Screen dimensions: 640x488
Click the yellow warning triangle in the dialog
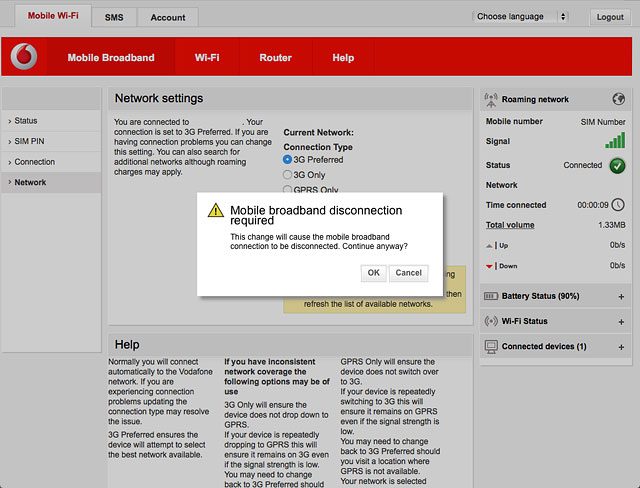216,211
